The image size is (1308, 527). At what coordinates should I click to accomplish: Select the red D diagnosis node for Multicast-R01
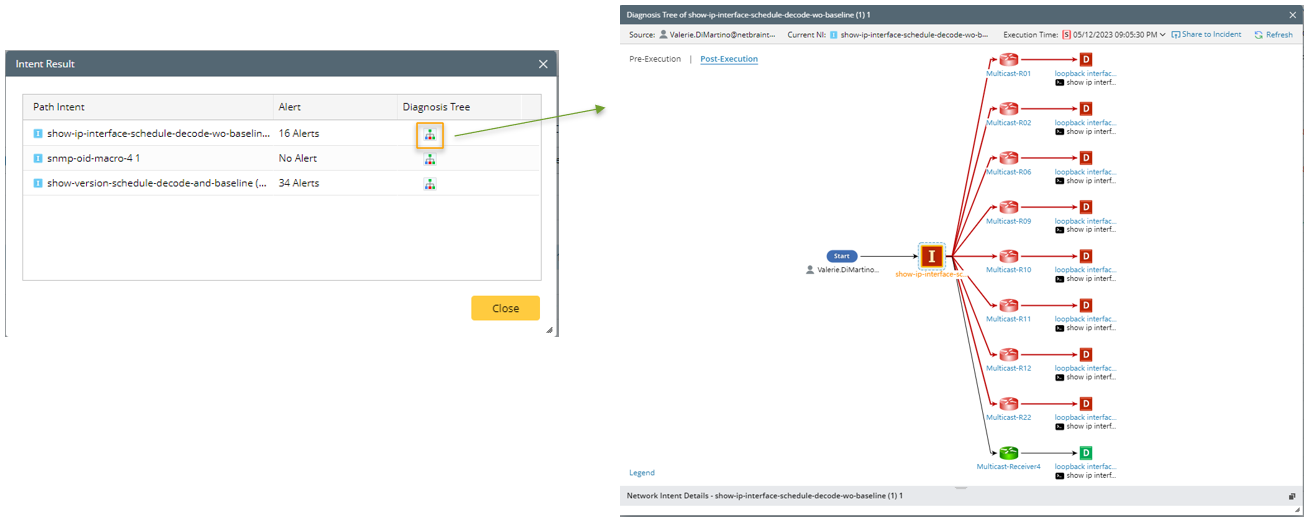[1085, 60]
